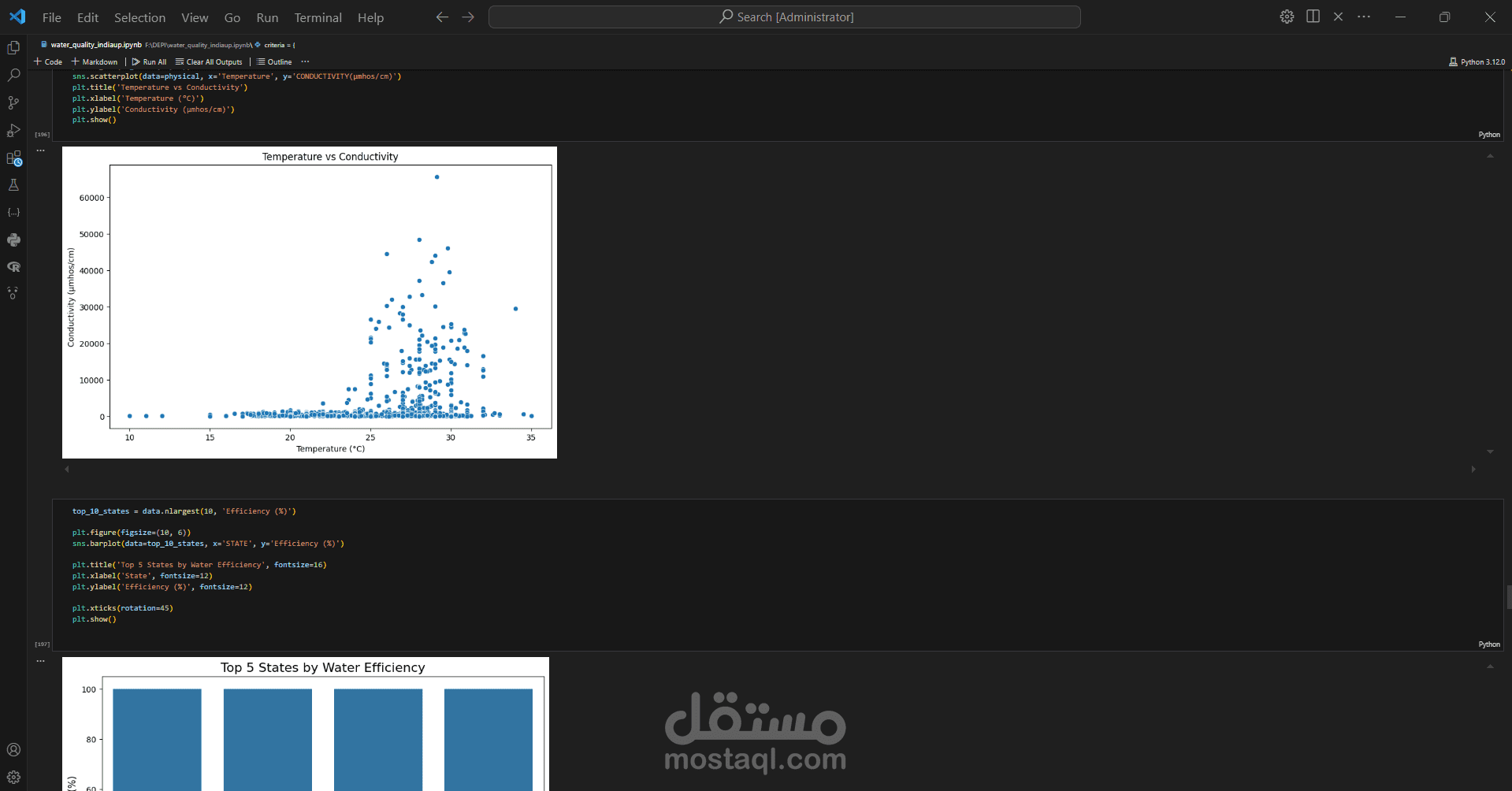Run All notebook cells
Image resolution: width=1512 pixels, height=791 pixels.
point(149,61)
